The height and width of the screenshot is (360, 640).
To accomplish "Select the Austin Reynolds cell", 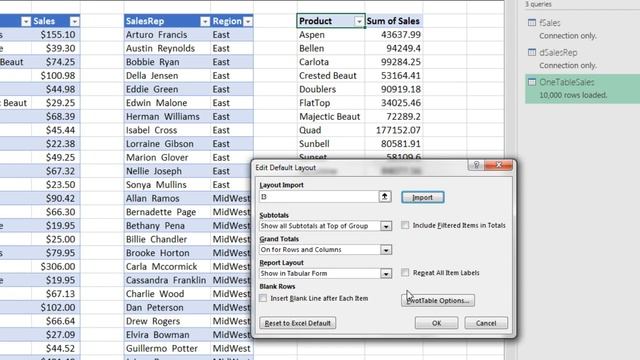I will point(167,49).
